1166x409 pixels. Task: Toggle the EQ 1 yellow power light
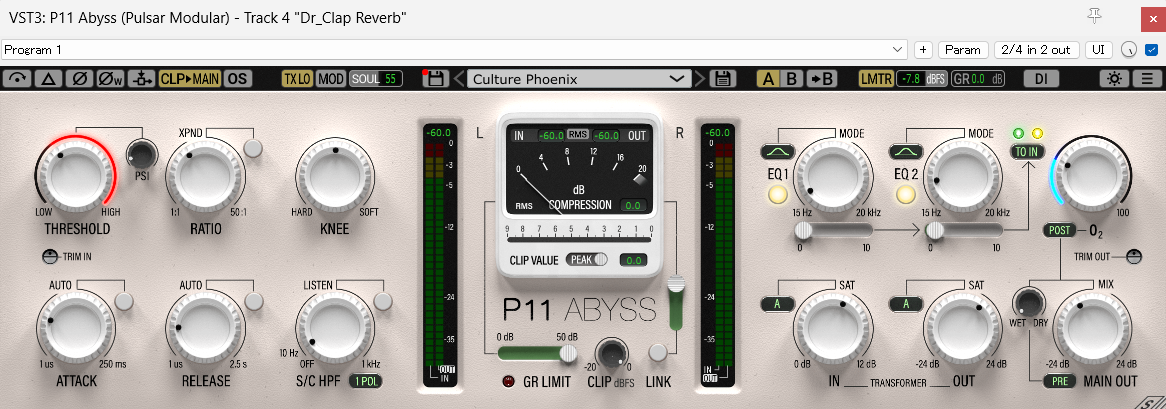[x=777, y=195]
